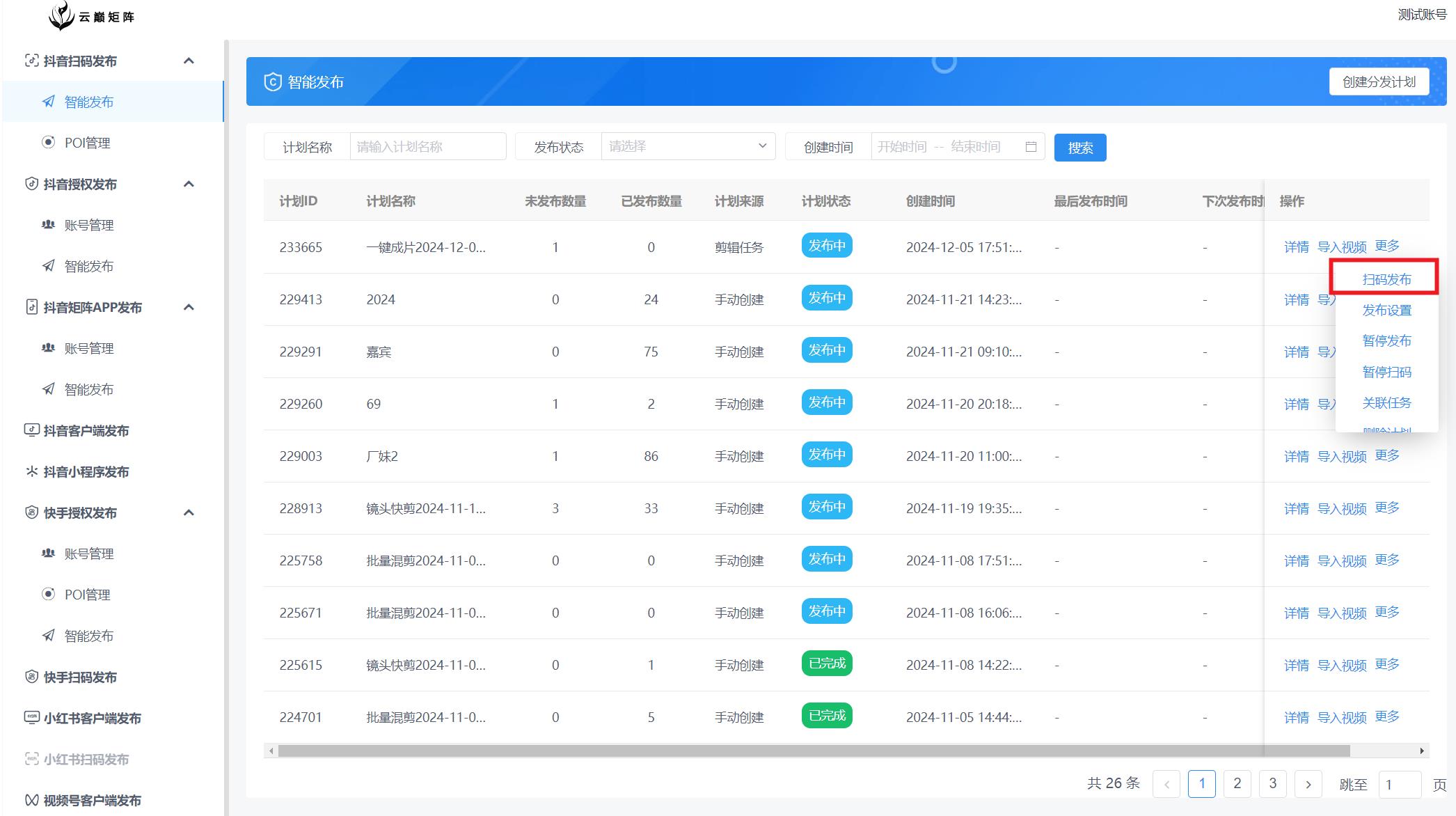This screenshot has width=1456, height=816.
Task: Click the 创建分发计划 button
Action: point(1379,81)
